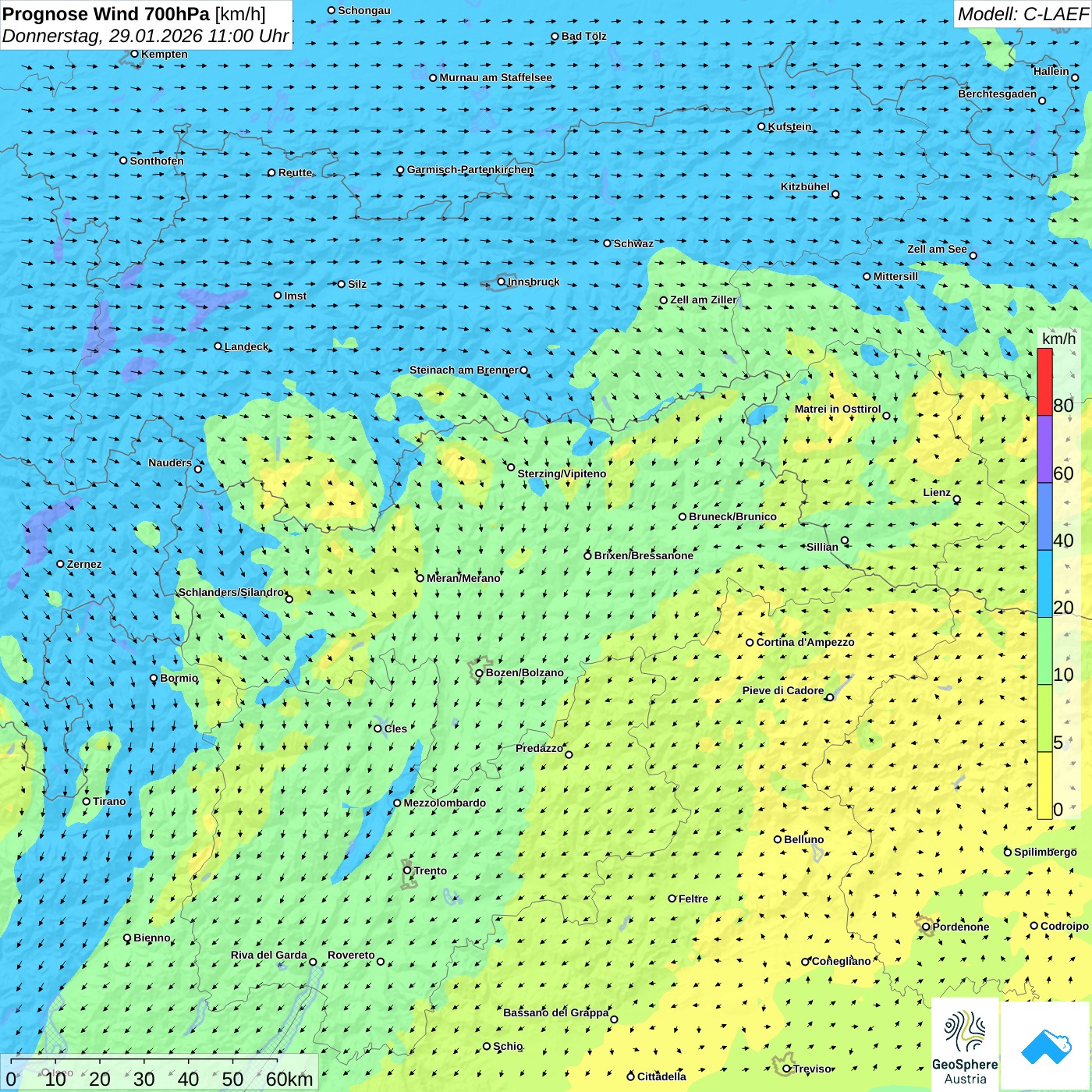This screenshot has height=1092, width=1092.
Task: Click the purple 60-80 km/h legend color
Action: point(1044,449)
